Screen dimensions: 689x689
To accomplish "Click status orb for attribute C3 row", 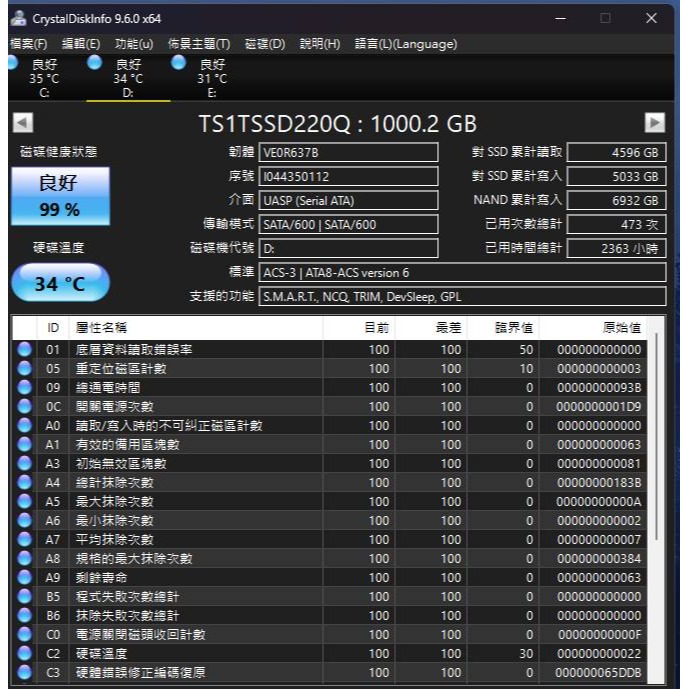I will tap(25, 672).
